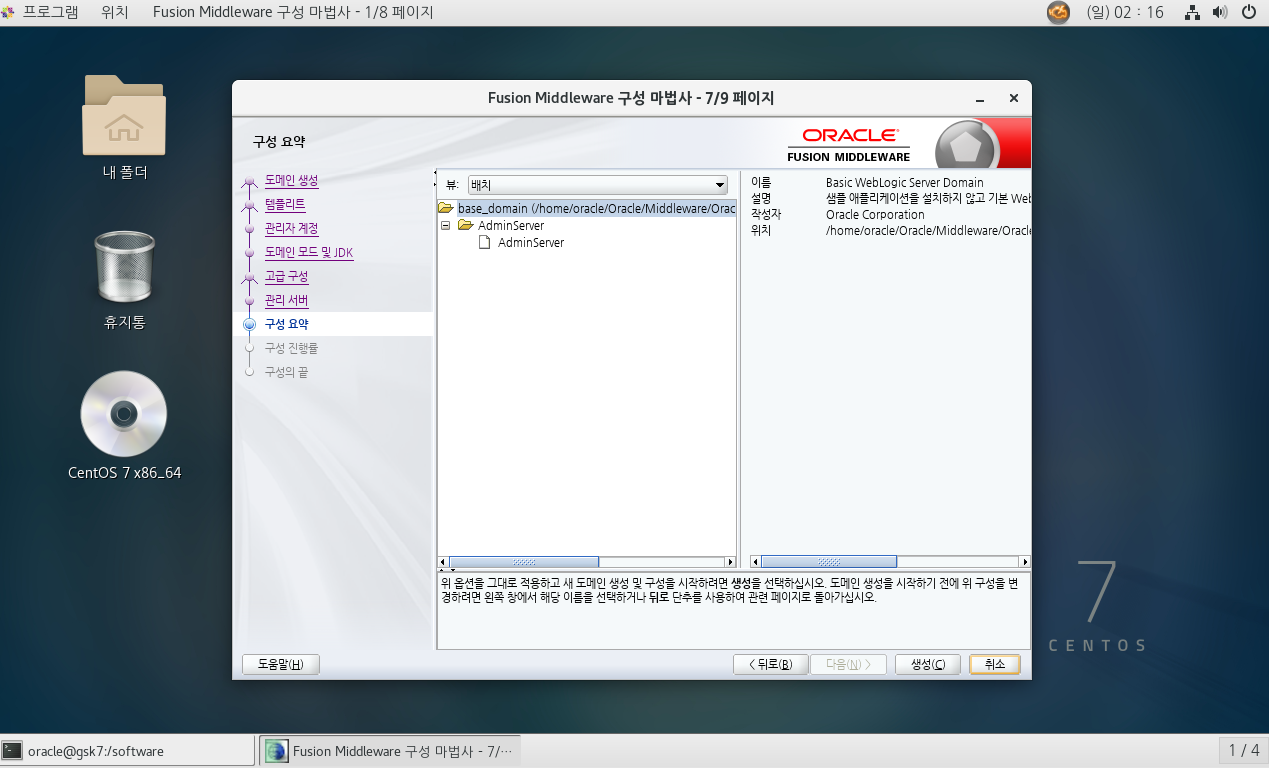Click the base_domain folder icon in tree
1269x768 pixels.
coord(446,208)
